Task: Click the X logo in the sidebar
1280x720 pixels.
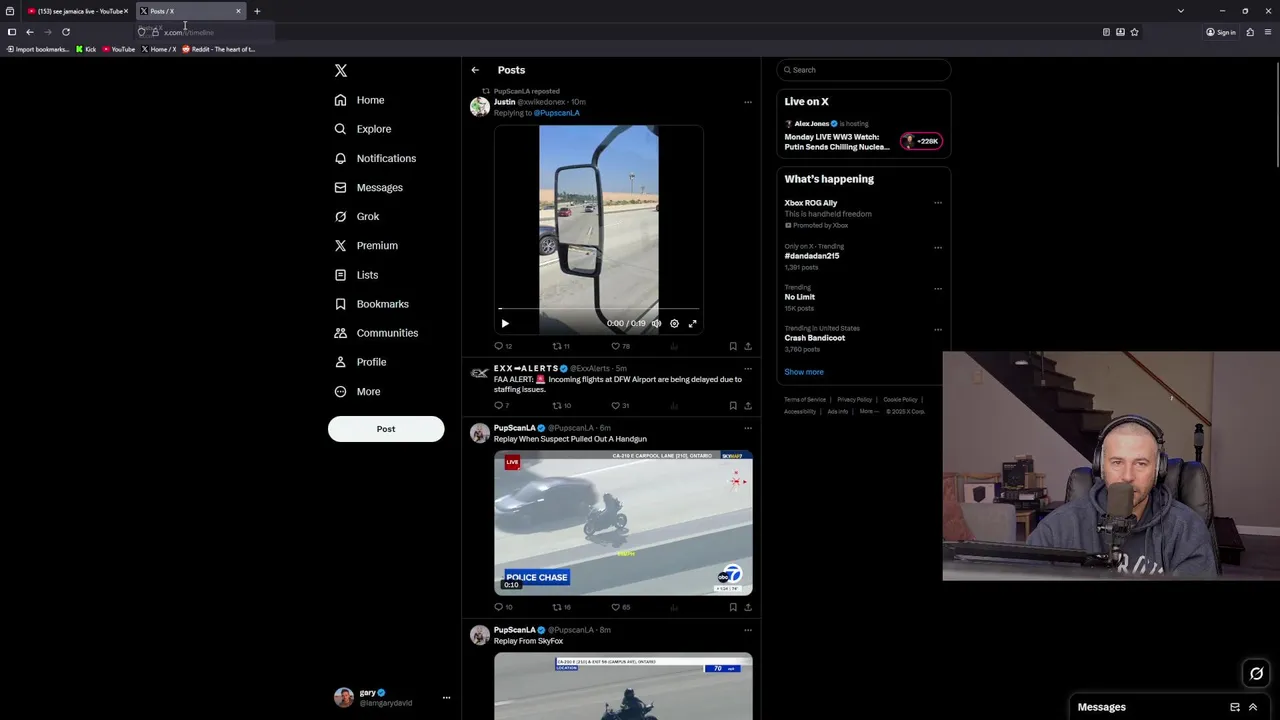Action: pyautogui.click(x=341, y=71)
